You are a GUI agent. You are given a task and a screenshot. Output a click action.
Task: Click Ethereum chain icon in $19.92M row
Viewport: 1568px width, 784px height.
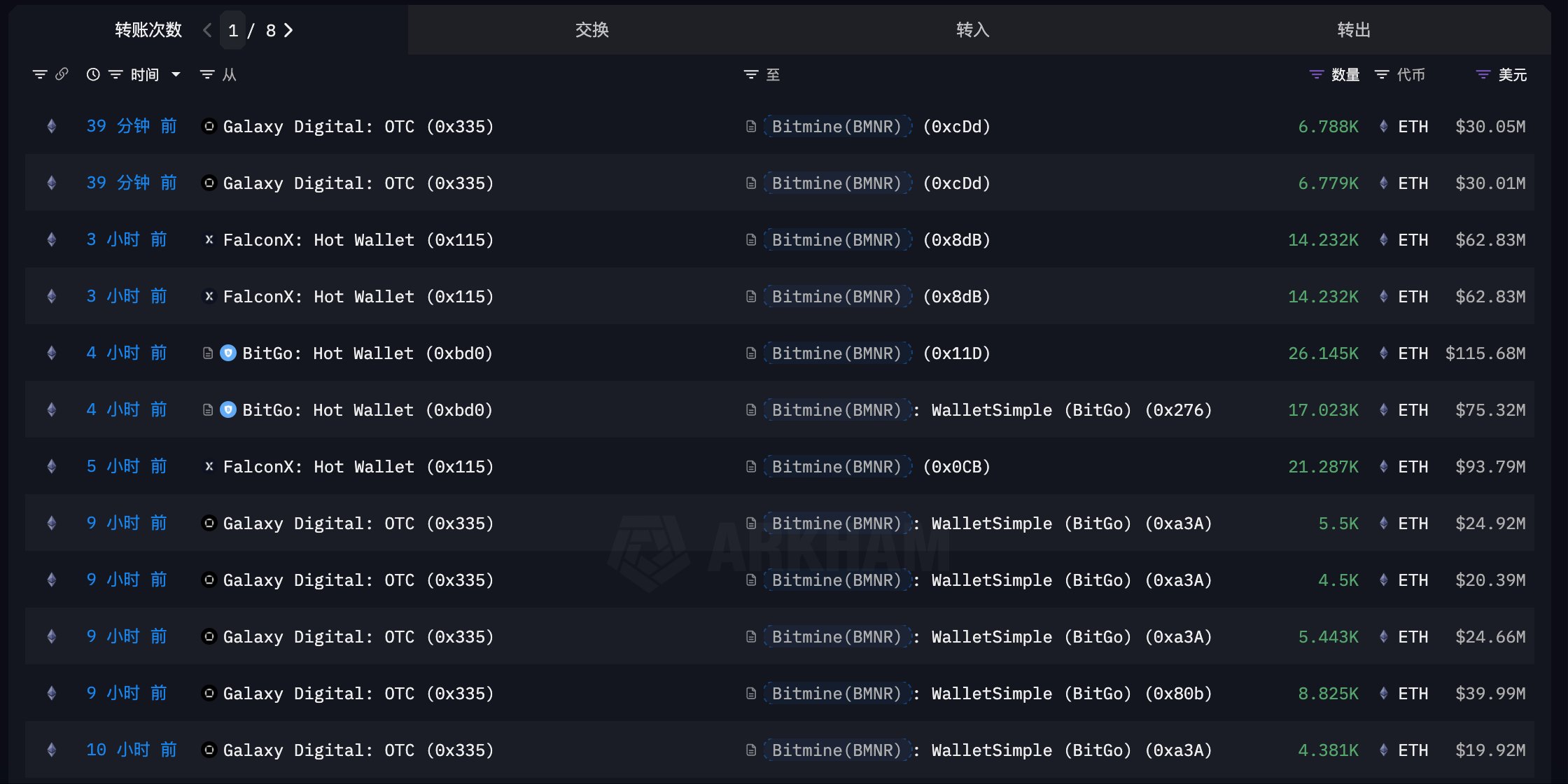tap(51, 750)
